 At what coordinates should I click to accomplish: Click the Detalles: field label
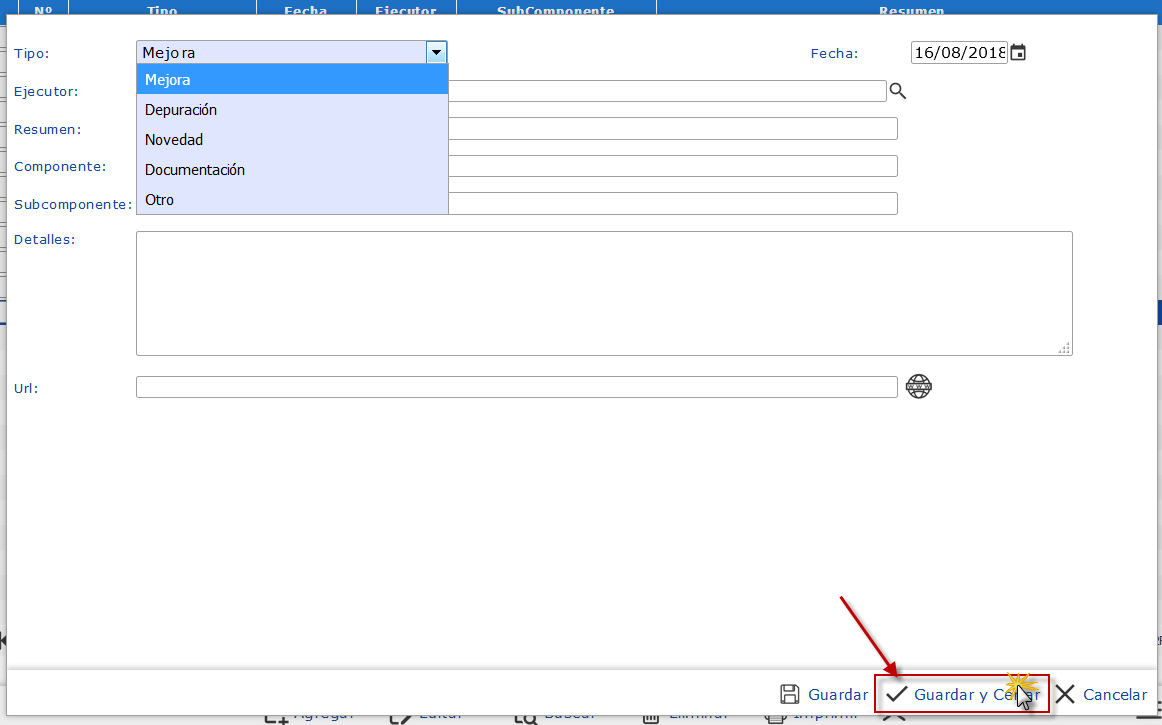tap(44, 239)
